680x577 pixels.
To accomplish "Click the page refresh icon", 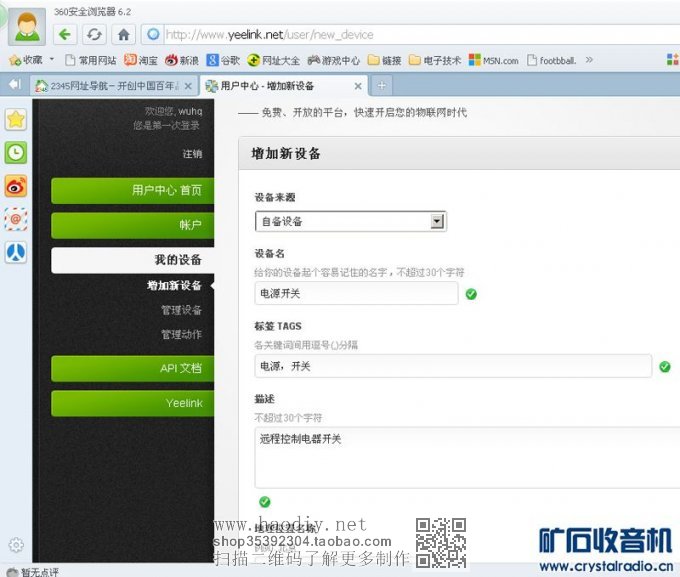I will (94, 34).
